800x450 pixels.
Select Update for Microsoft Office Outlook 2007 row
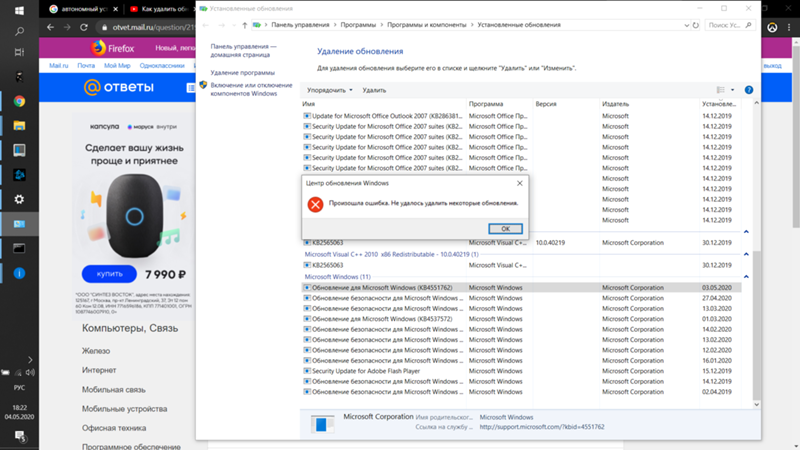coord(521,116)
